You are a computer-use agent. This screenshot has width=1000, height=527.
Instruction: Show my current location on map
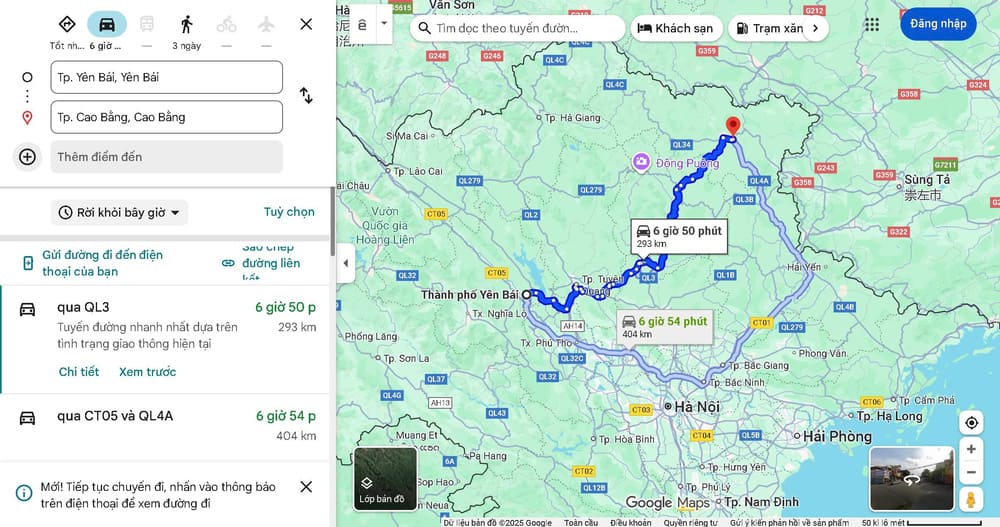970,423
